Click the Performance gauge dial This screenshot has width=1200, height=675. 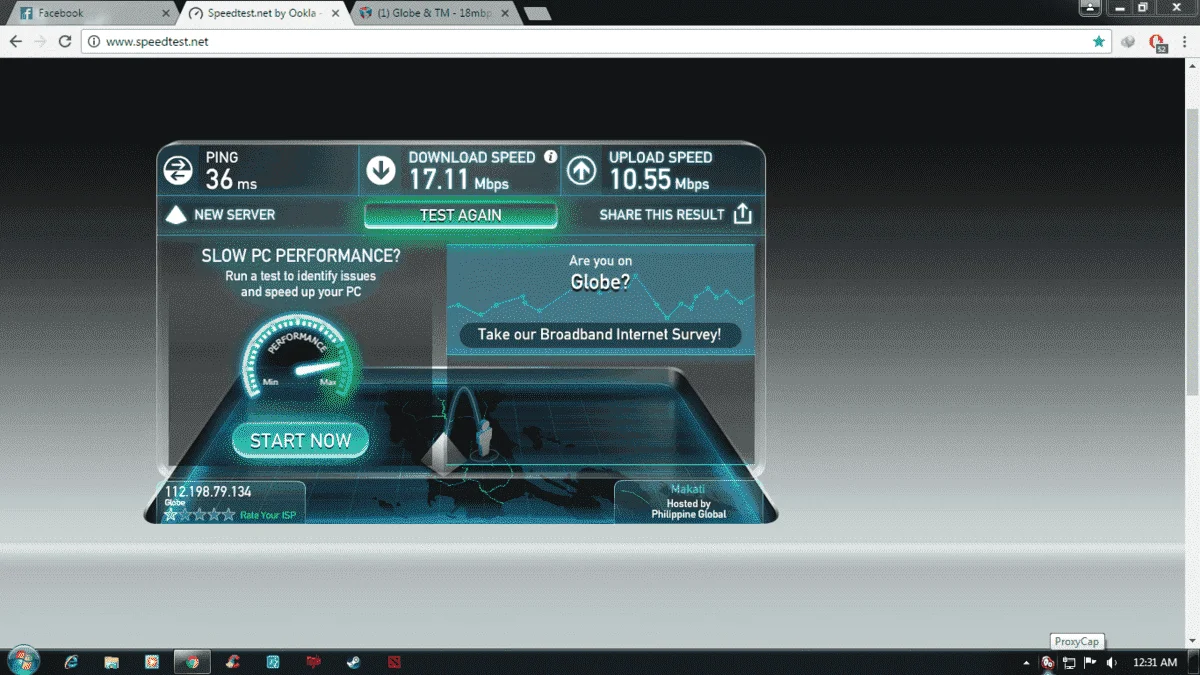pos(300,360)
